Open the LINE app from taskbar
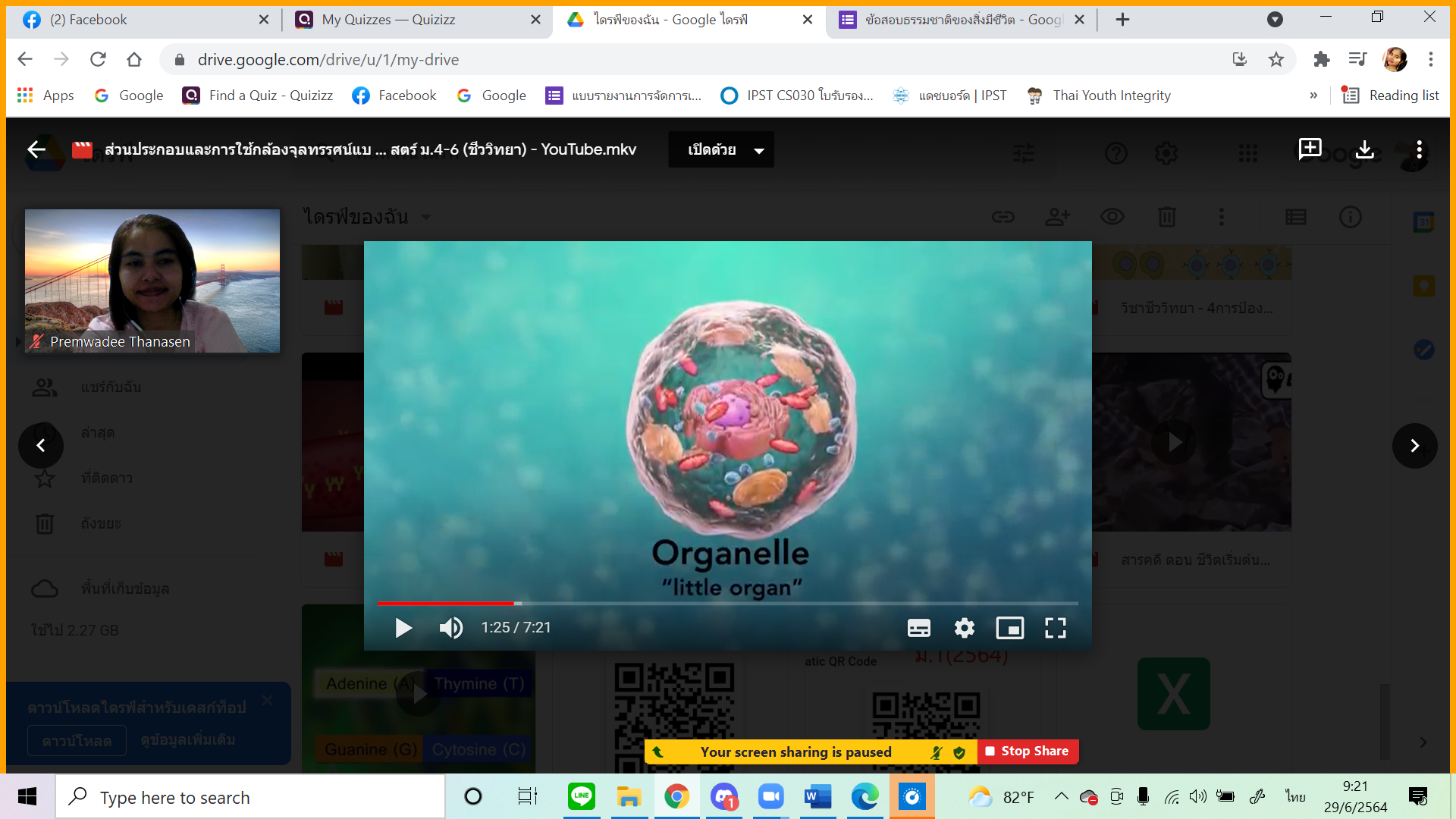 coord(582,797)
